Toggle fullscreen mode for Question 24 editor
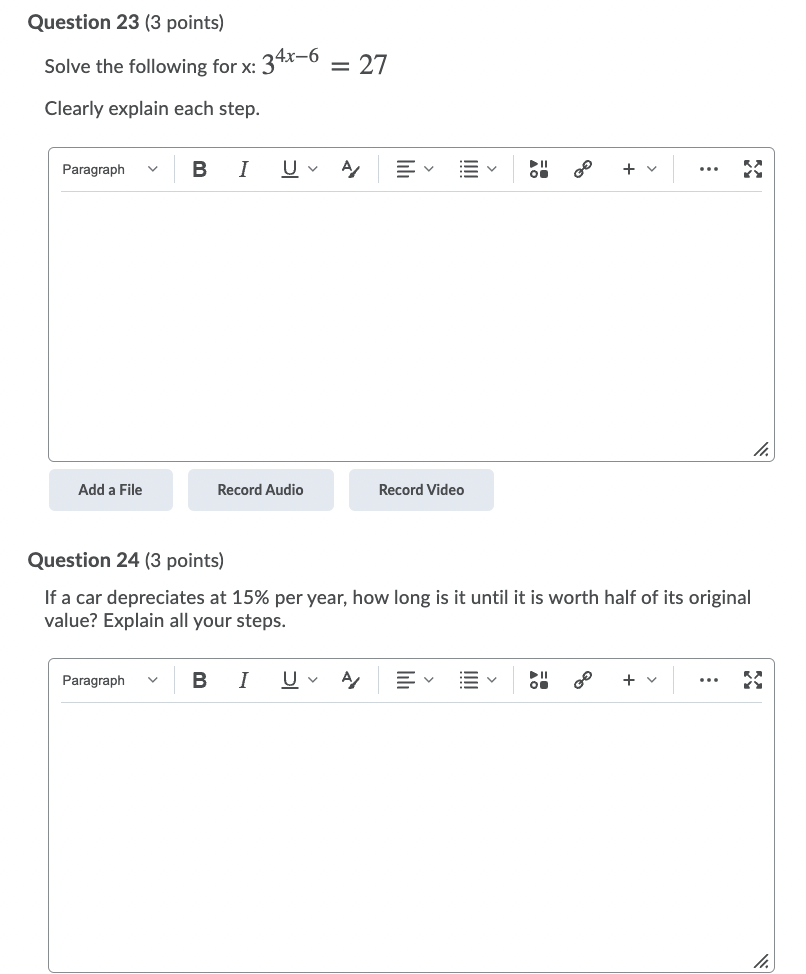 [753, 680]
